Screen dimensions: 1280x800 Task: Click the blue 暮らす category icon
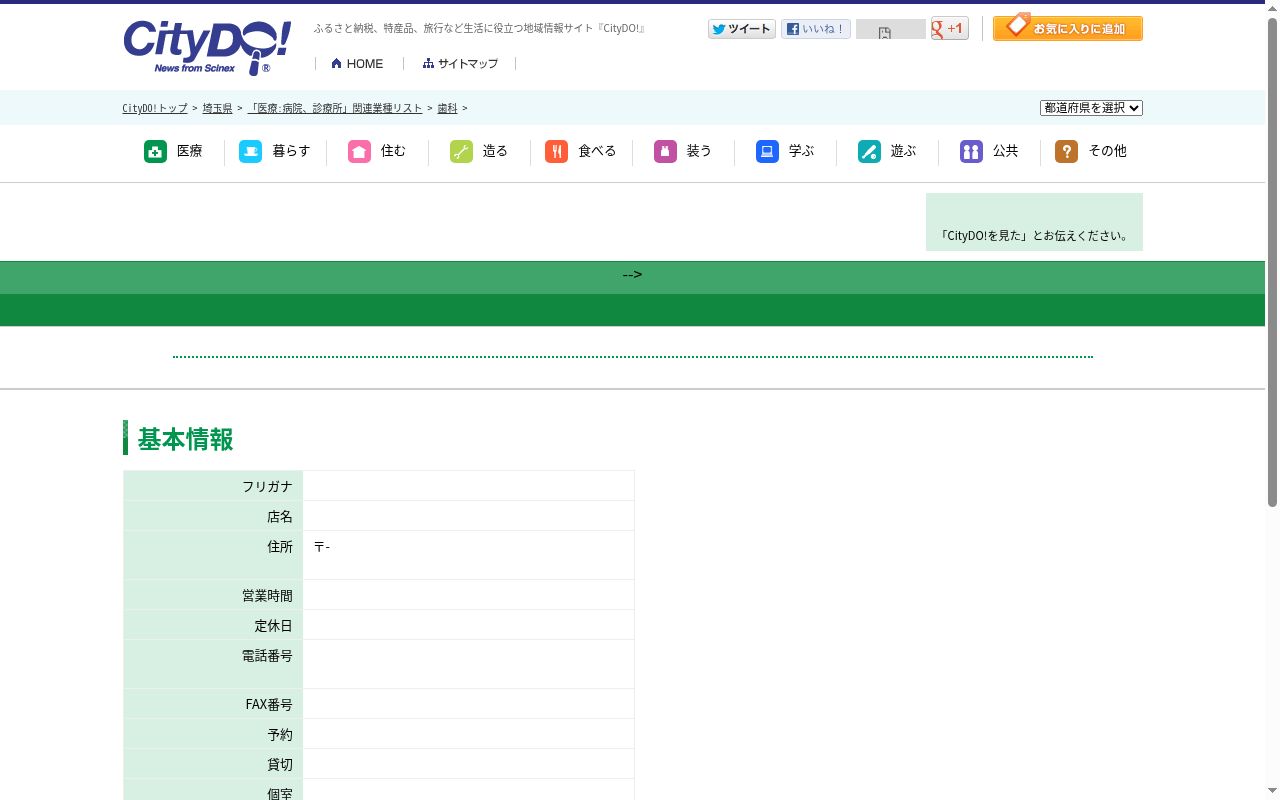click(250, 151)
